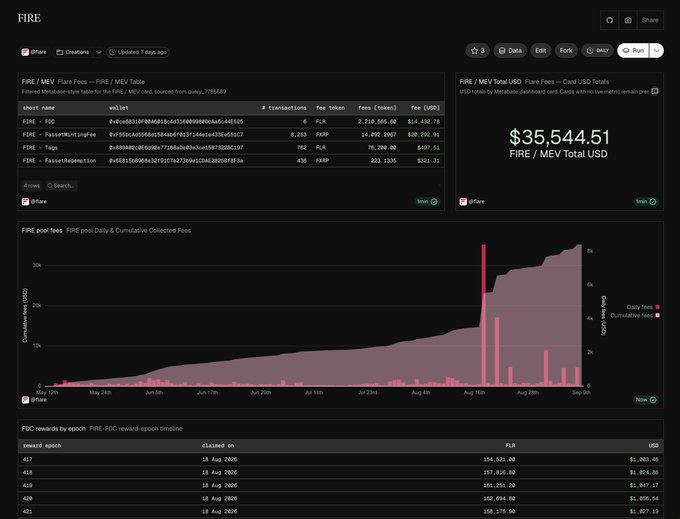680x519 pixels.
Task: Open the GitHub icon in the header
Action: [609, 20]
